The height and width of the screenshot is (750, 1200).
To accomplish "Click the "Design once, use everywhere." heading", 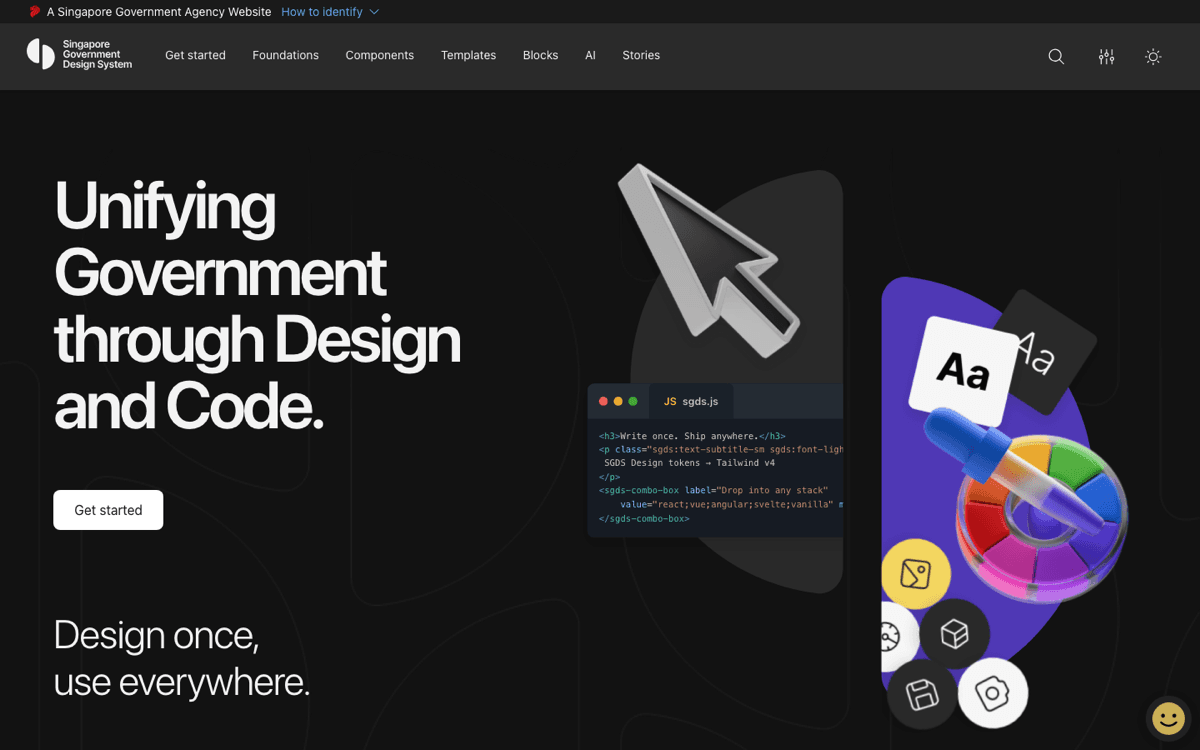I will point(182,658).
